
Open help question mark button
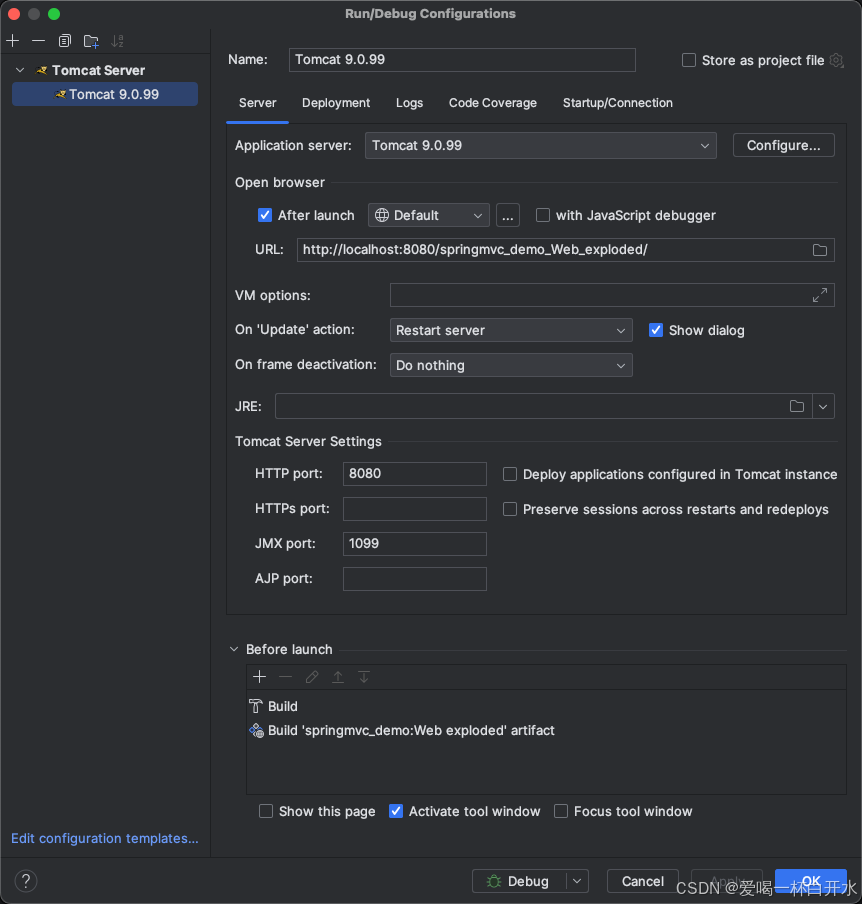(x=26, y=881)
